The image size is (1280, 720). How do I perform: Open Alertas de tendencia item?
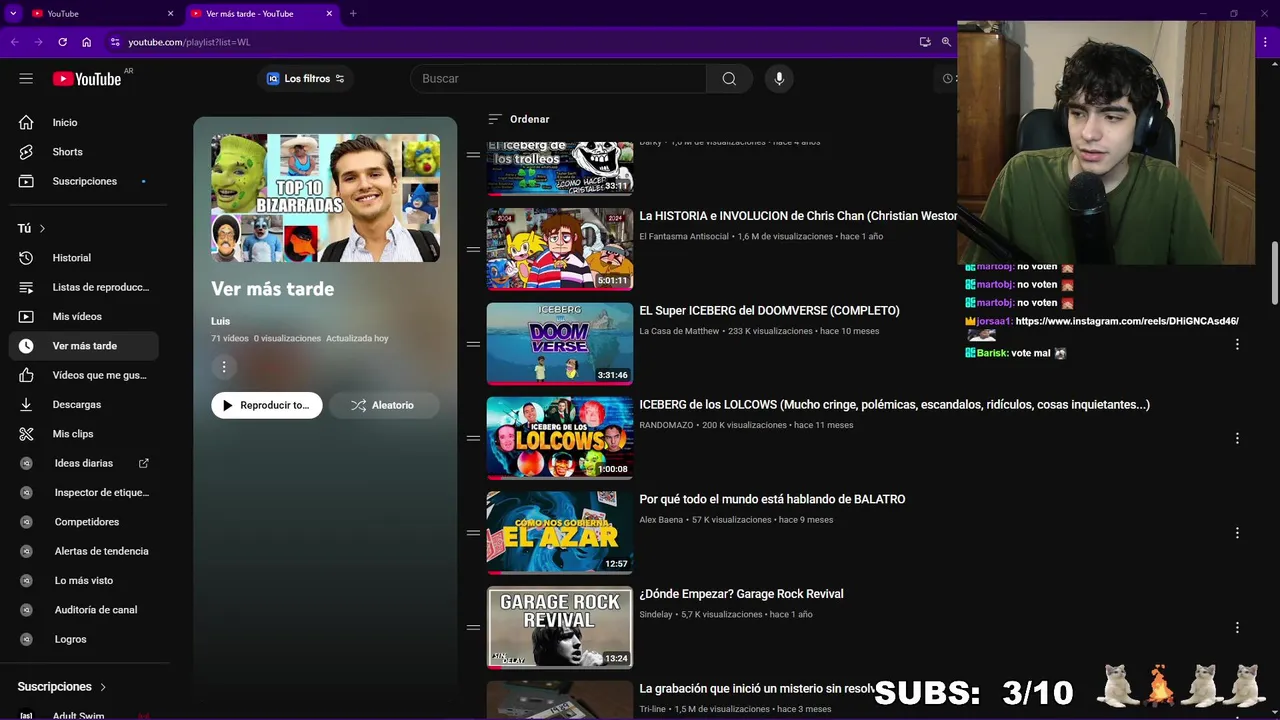coord(84,551)
